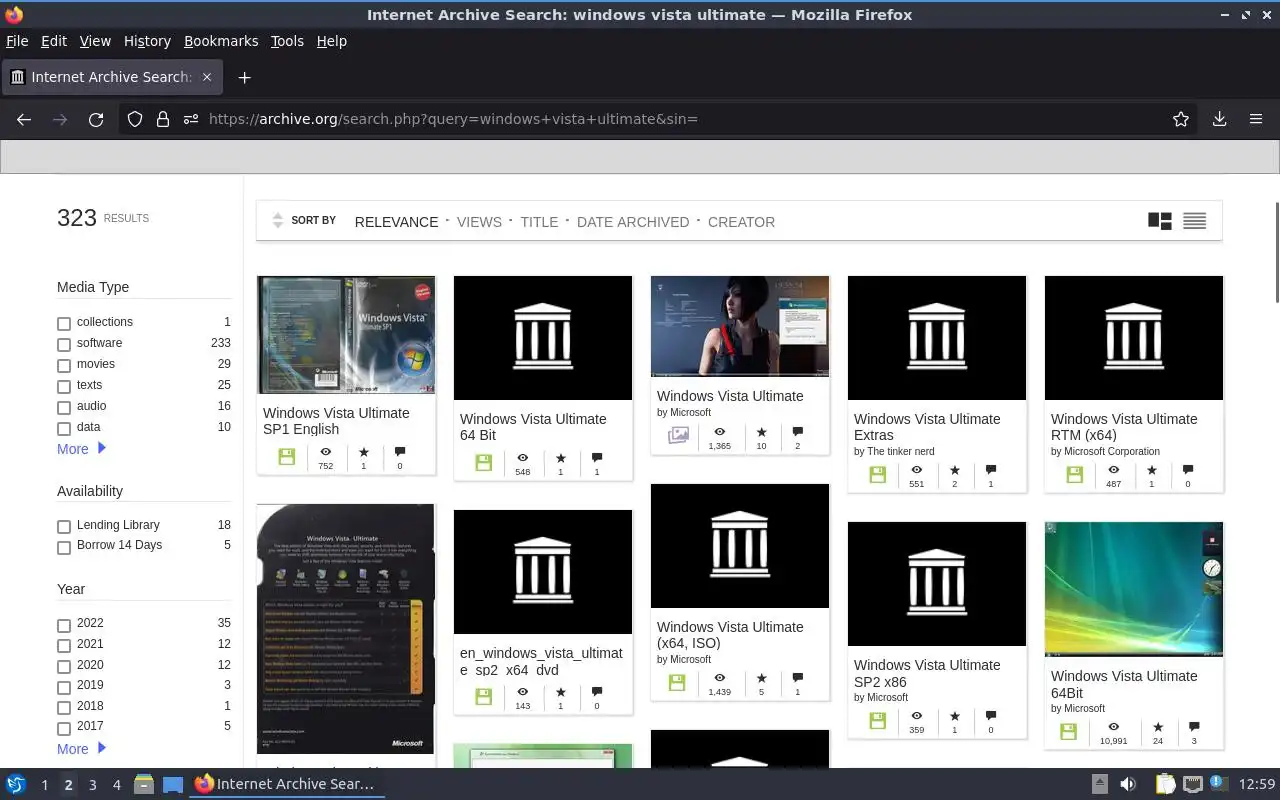Open the Windows Vista Ultimate SP1 English cover thumbnail
The height and width of the screenshot is (800, 1280).
(x=346, y=335)
